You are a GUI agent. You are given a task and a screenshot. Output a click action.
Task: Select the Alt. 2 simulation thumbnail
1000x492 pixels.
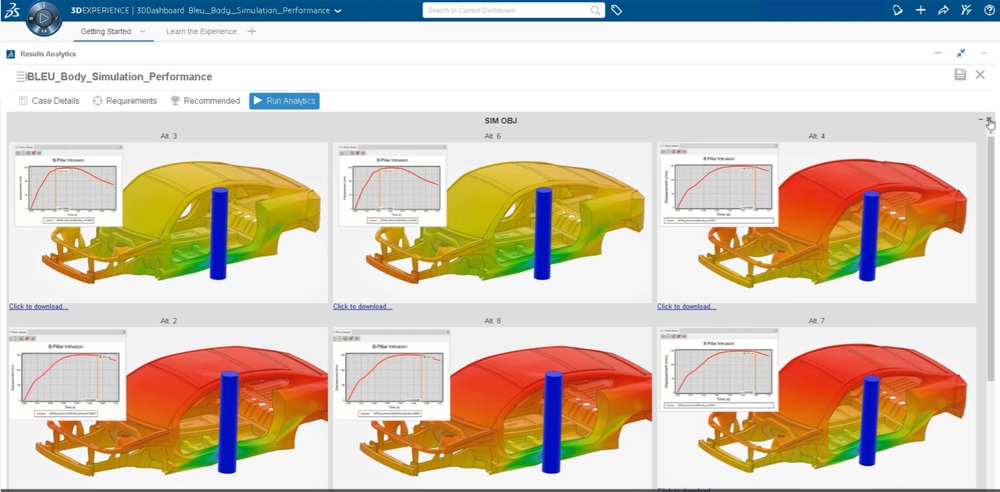tap(168, 408)
